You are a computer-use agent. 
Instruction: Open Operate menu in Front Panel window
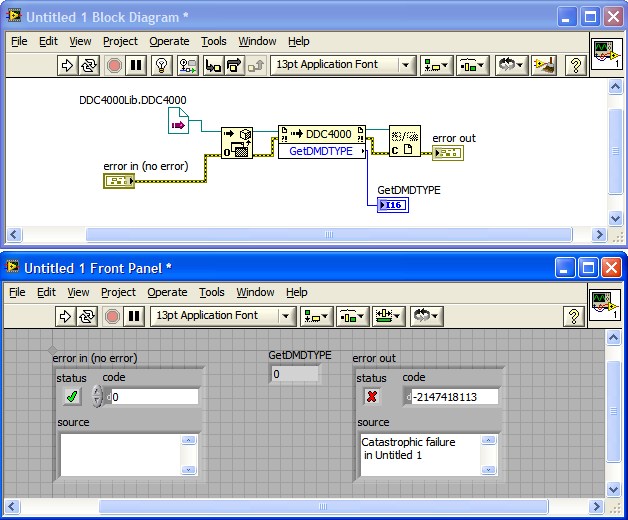(x=167, y=292)
